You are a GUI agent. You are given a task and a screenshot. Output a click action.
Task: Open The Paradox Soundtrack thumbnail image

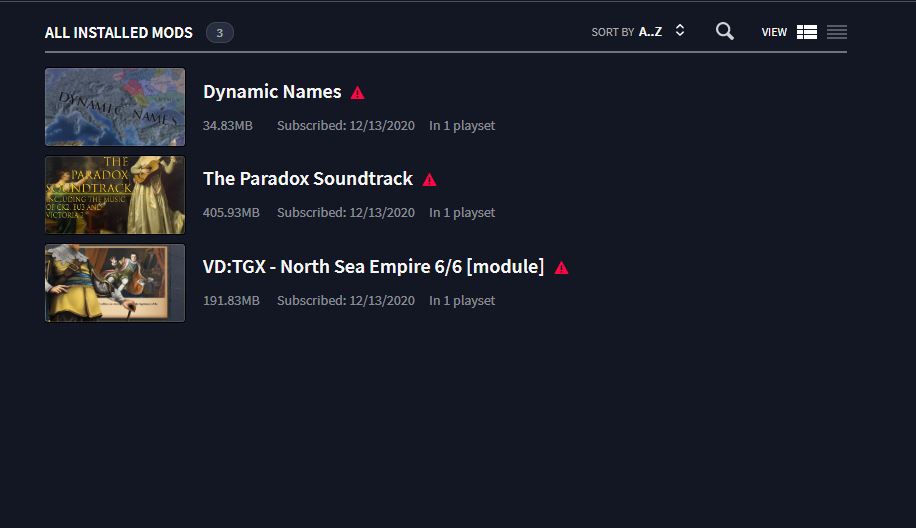115,195
